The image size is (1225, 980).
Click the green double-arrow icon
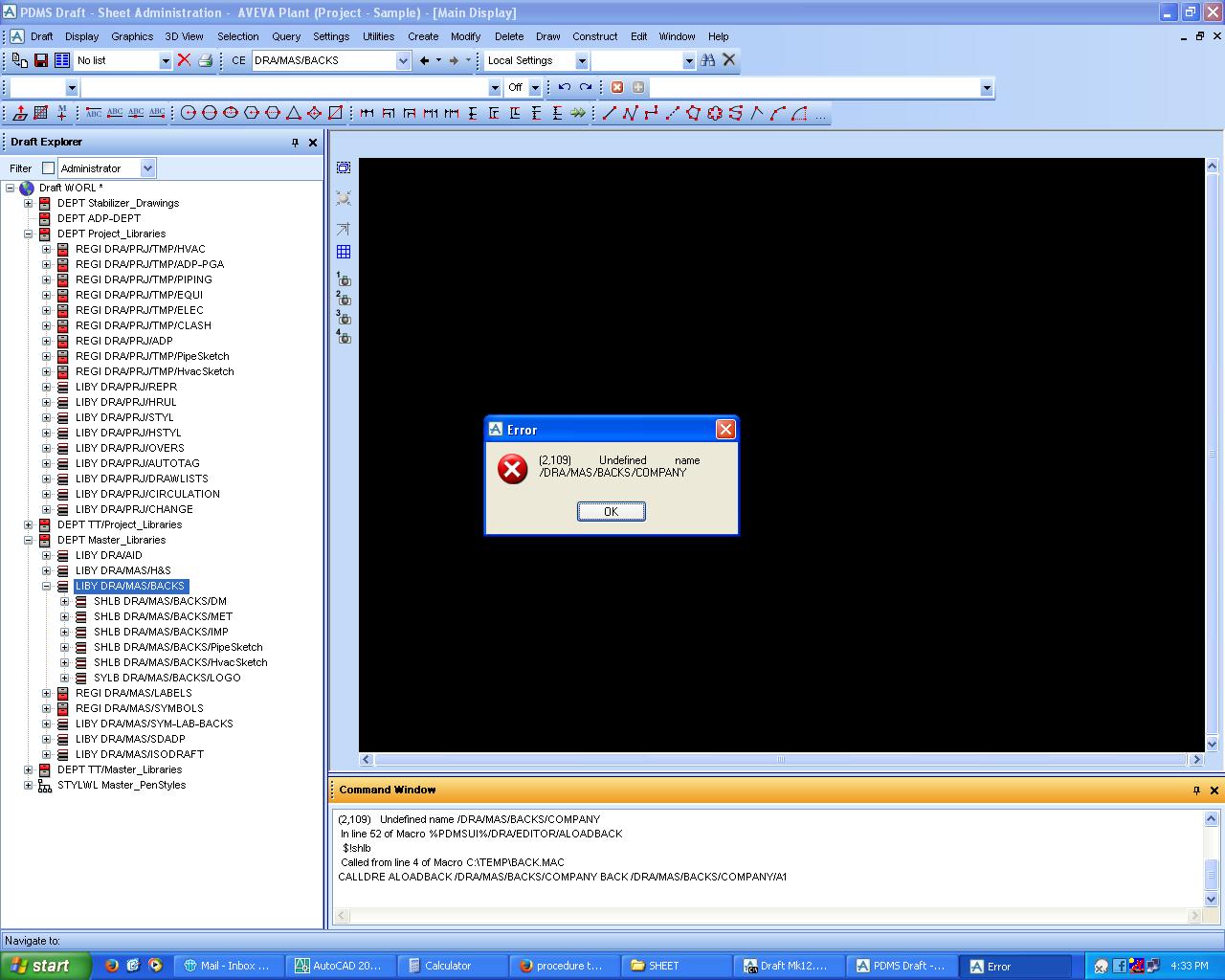[578, 113]
